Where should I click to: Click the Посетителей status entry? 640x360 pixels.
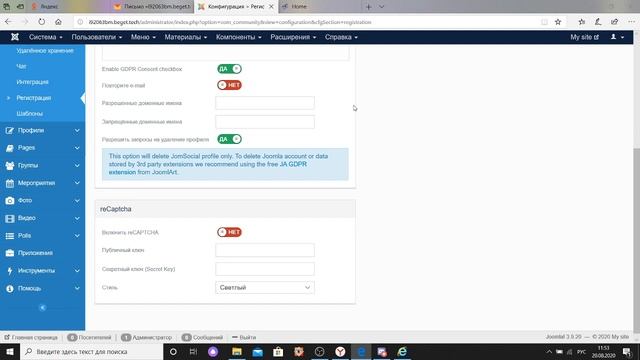[89, 338]
